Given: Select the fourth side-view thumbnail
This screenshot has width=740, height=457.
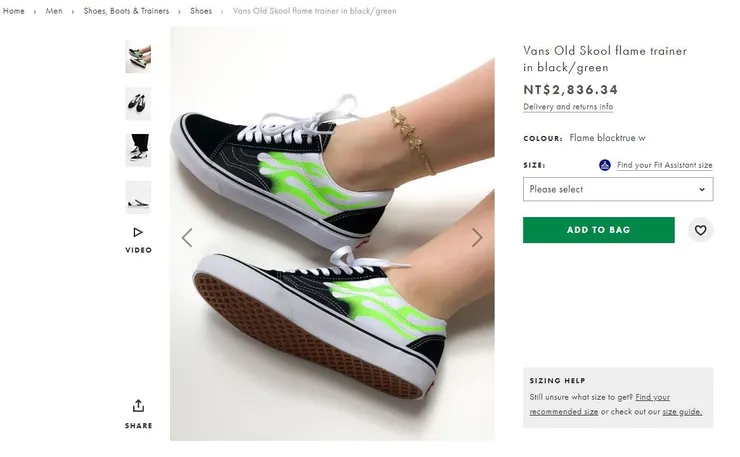Looking at the screenshot, I should tap(138, 197).
